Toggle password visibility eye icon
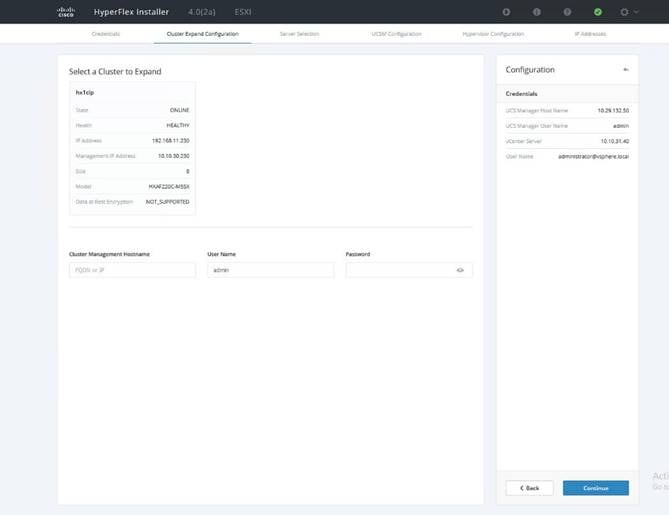 point(460,270)
